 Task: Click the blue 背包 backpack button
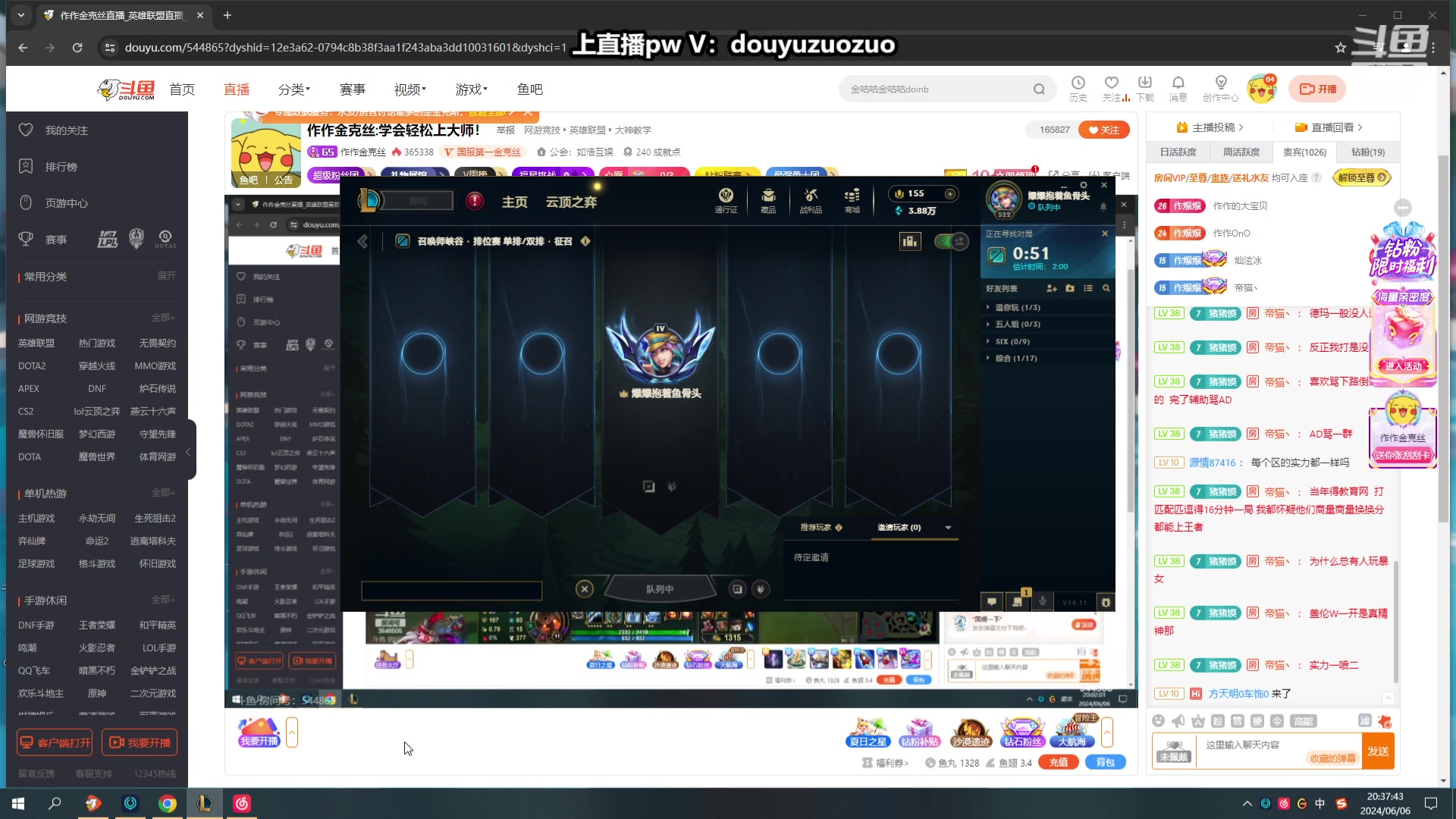[x=1105, y=762]
